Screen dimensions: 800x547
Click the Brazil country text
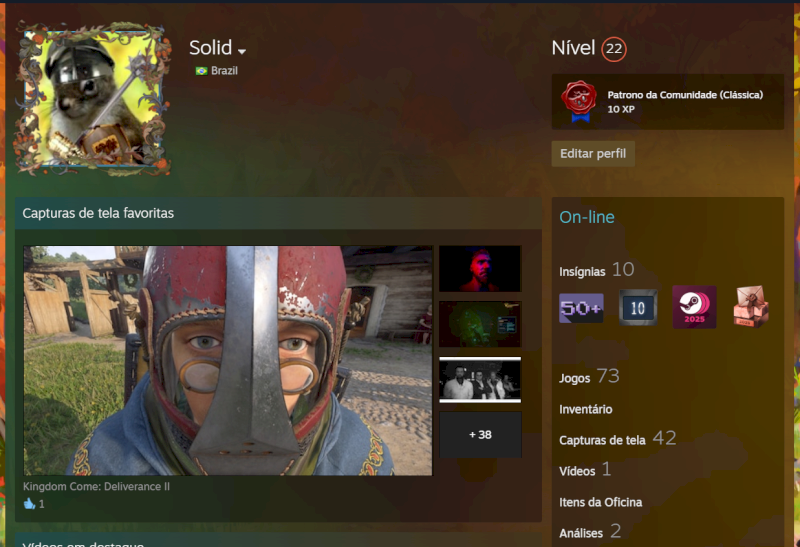click(224, 71)
